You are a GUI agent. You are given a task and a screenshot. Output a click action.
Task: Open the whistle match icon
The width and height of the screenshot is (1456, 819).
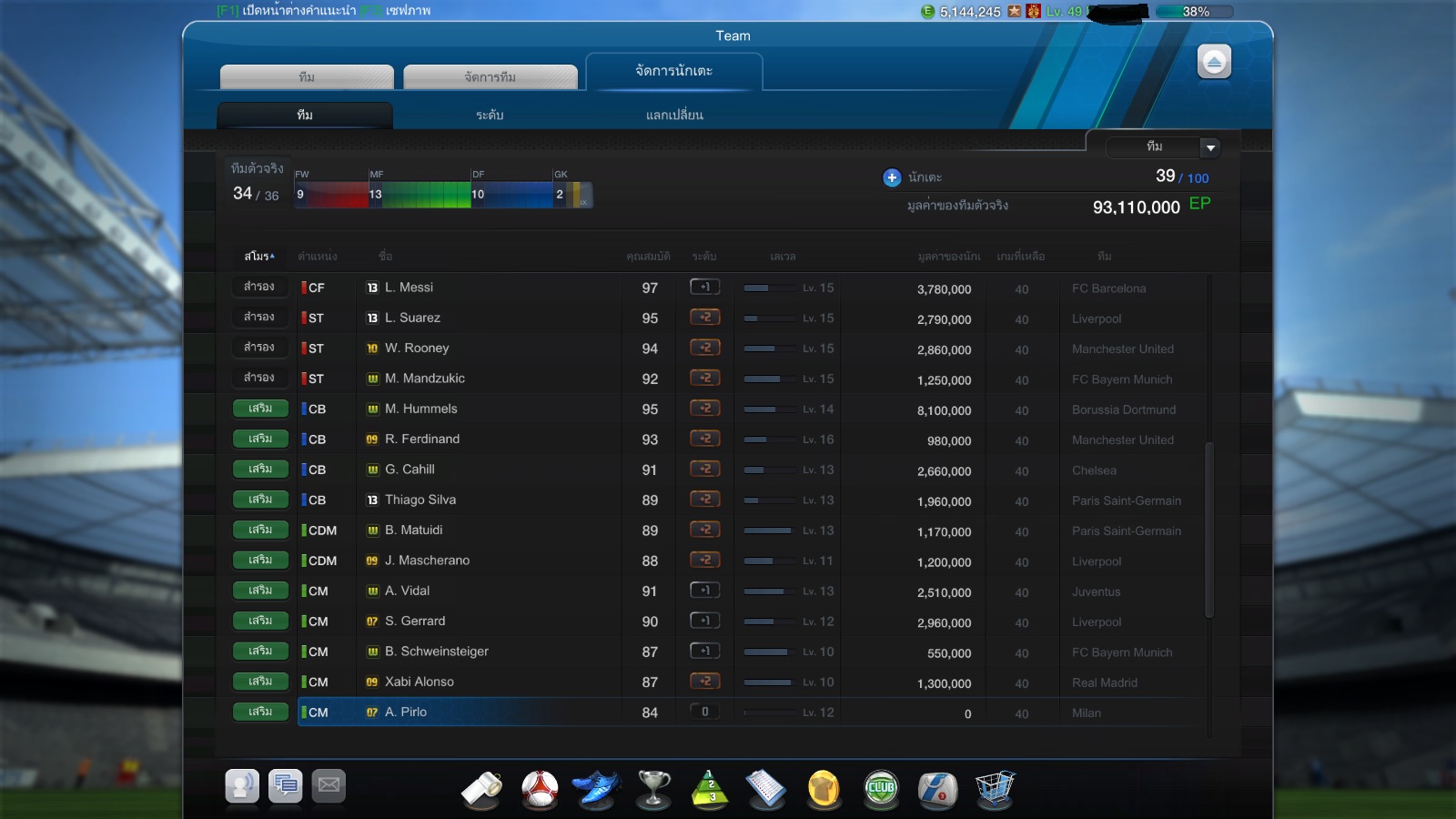481,788
